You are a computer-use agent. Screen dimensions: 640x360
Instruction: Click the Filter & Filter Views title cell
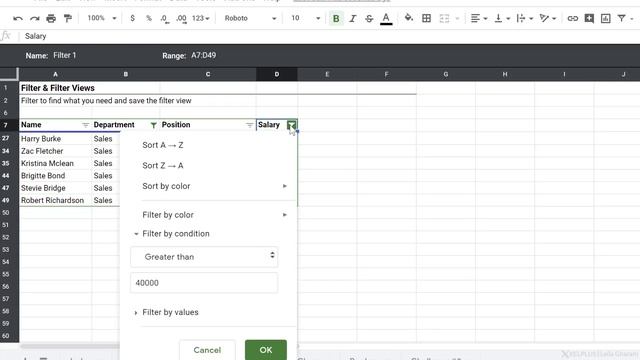58,88
